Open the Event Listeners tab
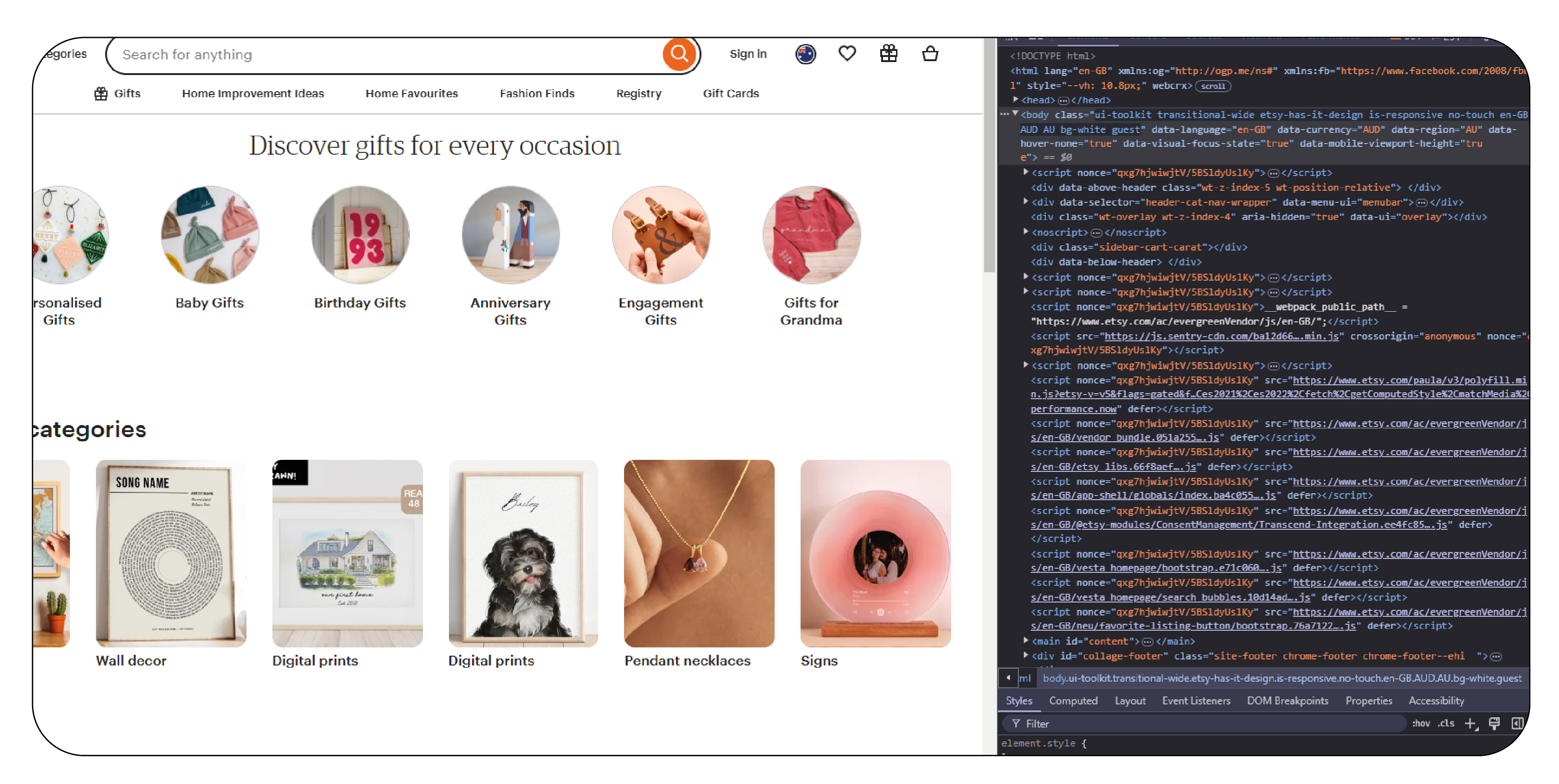This screenshot has width=1559, height=784. 1196,701
